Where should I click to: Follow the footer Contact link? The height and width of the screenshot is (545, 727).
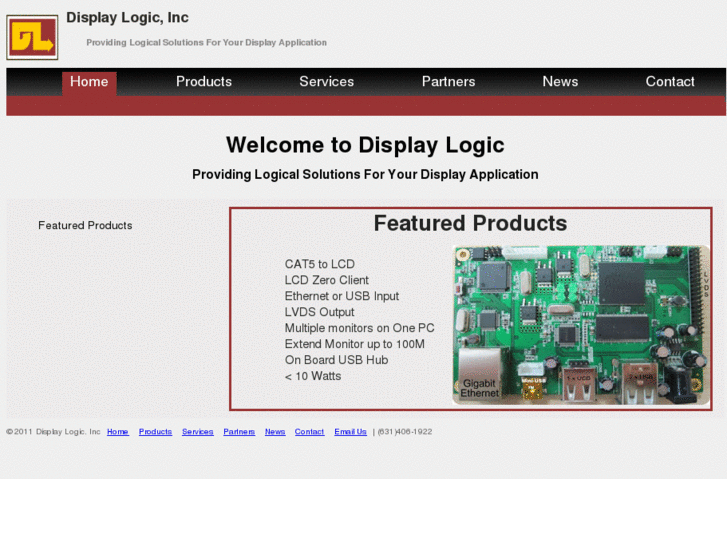(x=309, y=431)
